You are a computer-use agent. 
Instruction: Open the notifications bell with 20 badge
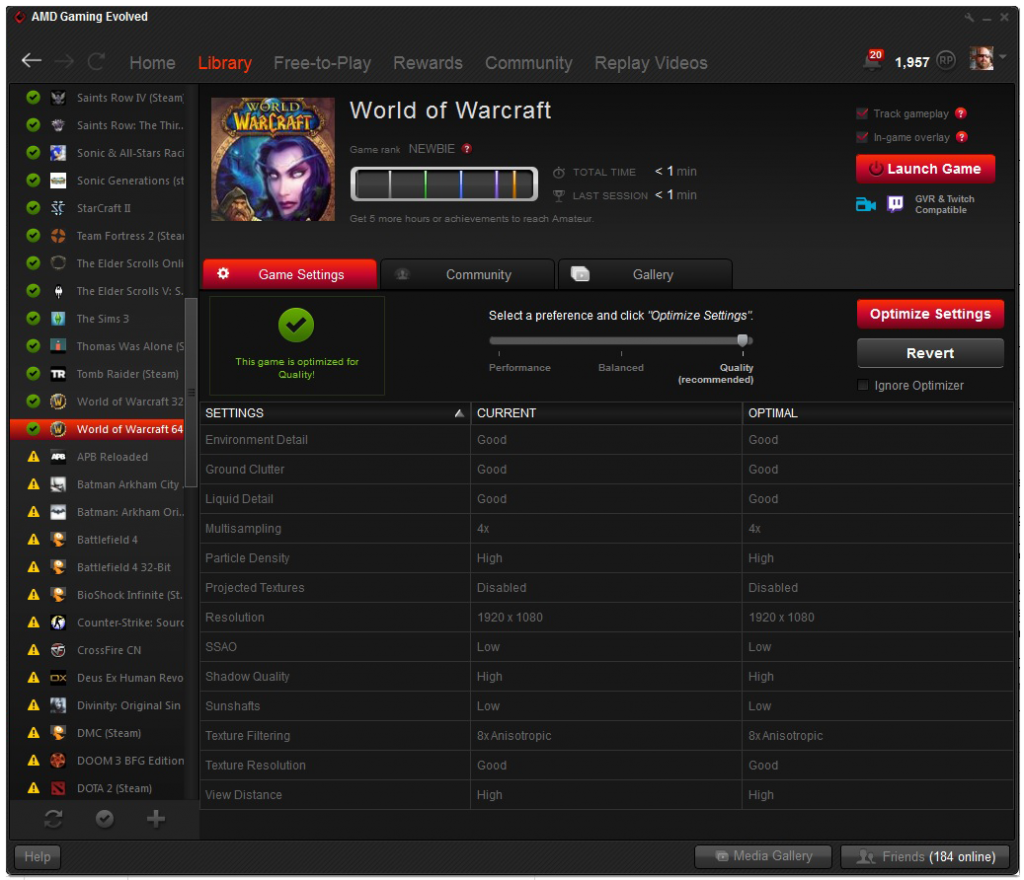[872, 61]
